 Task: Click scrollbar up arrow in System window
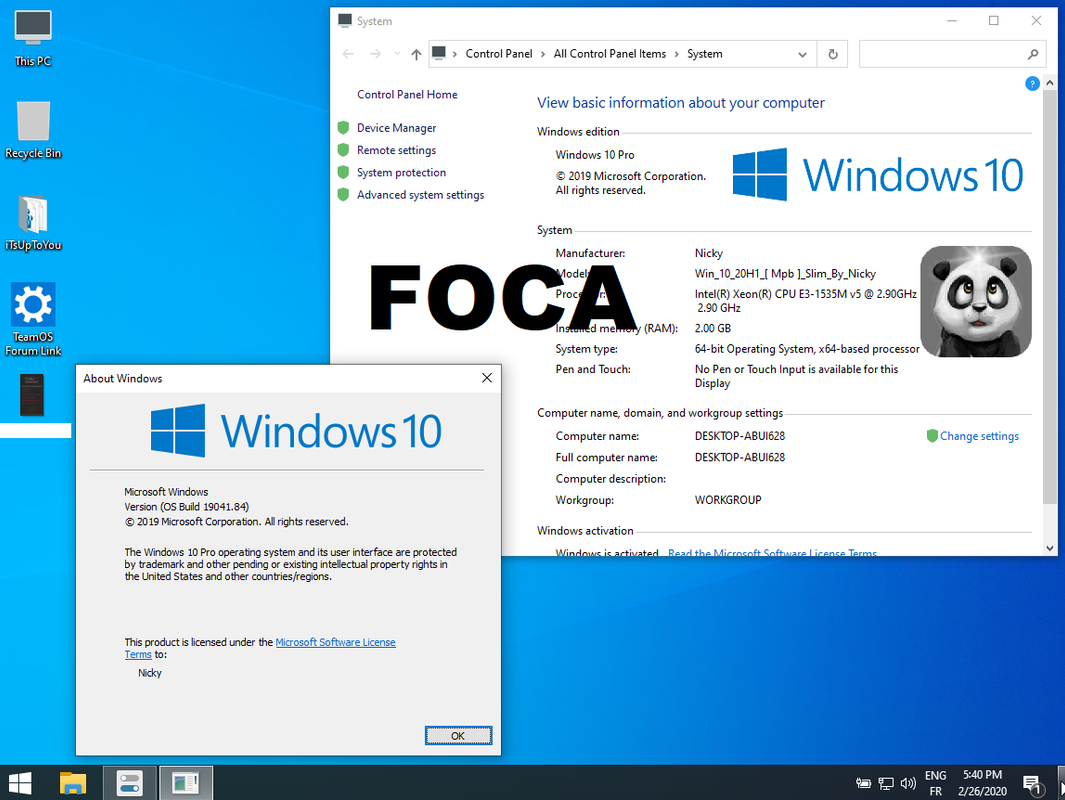click(x=1049, y=84)
